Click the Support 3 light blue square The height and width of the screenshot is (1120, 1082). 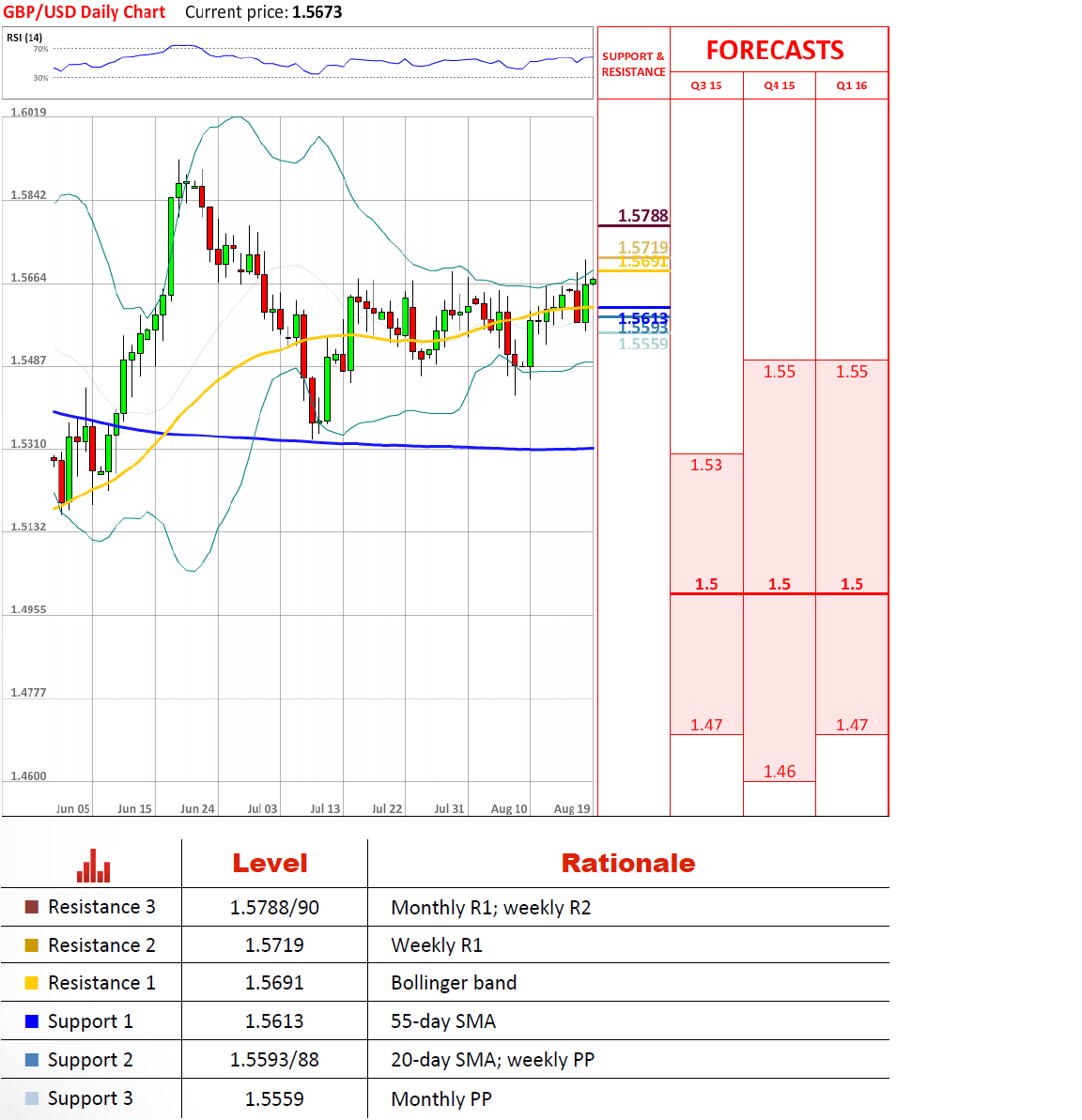pyautogui.click(x=32, y=1098)
